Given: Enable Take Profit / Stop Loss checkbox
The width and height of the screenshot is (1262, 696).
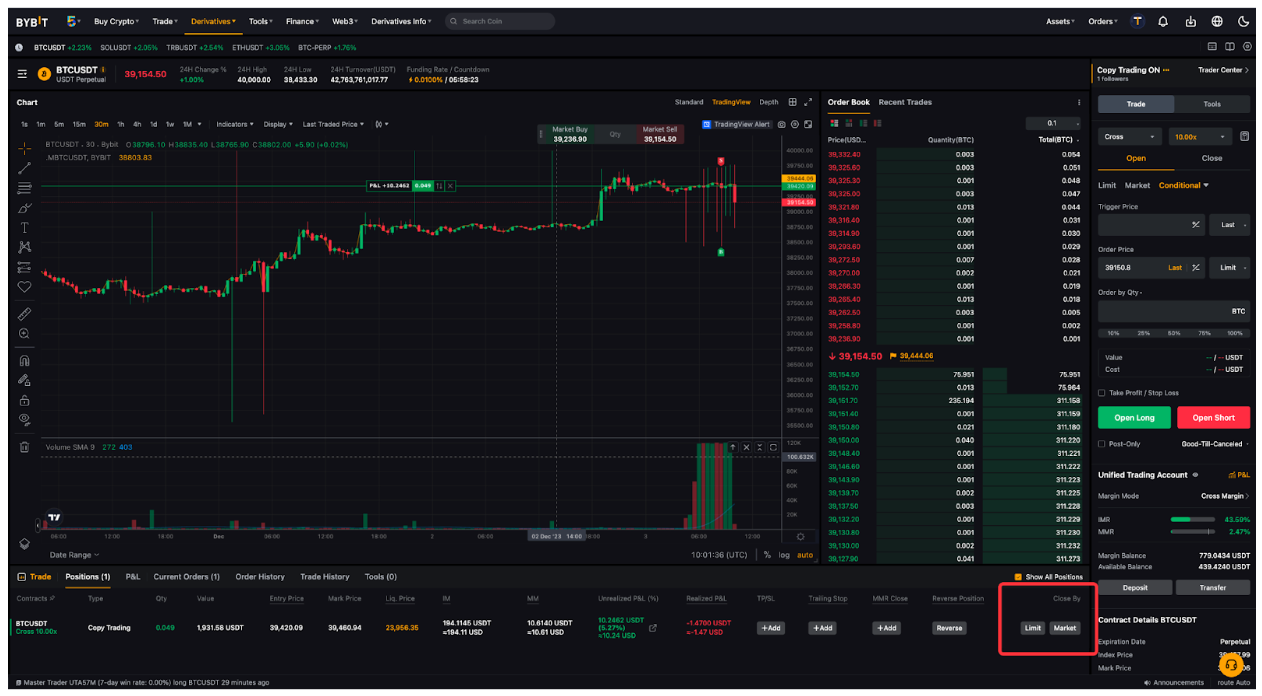Looking at the screenshot, I should (1102, 393).
